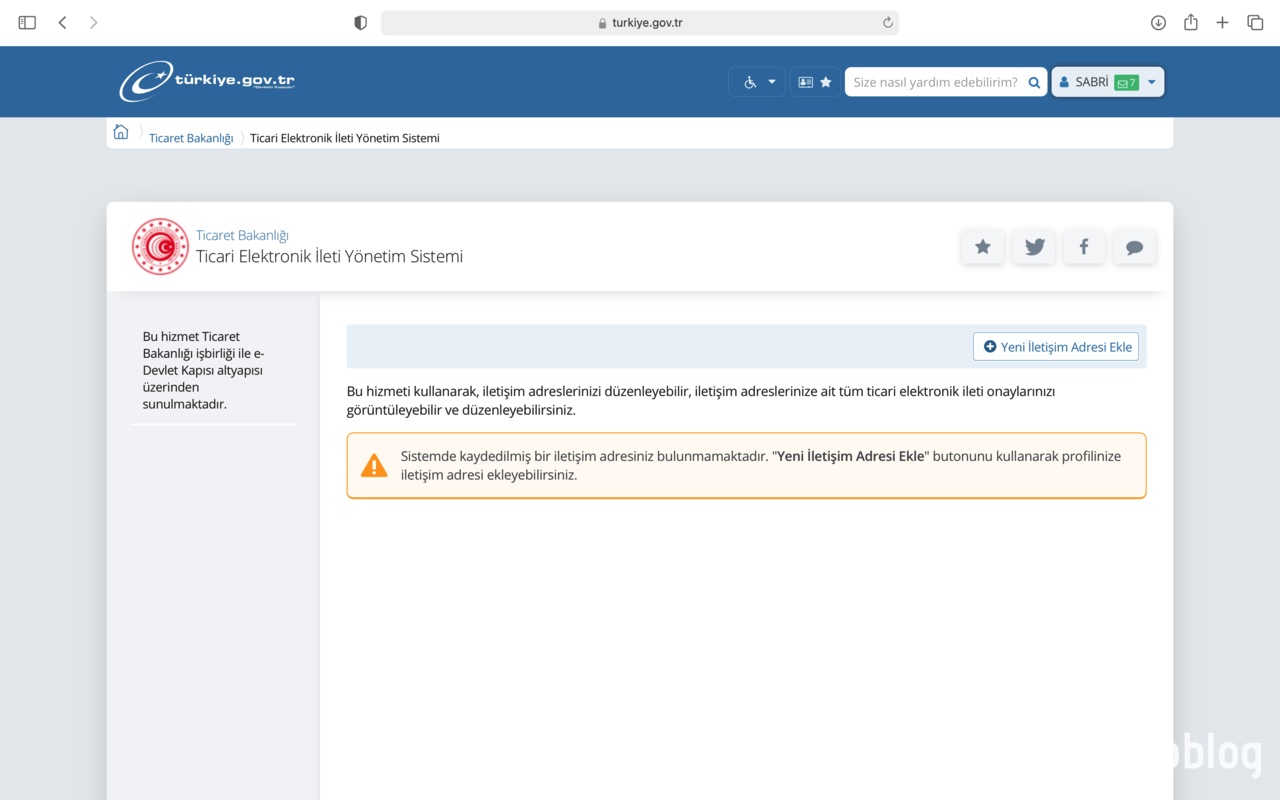
Task: Open the Safari share icon
Action: [1190, 22]
